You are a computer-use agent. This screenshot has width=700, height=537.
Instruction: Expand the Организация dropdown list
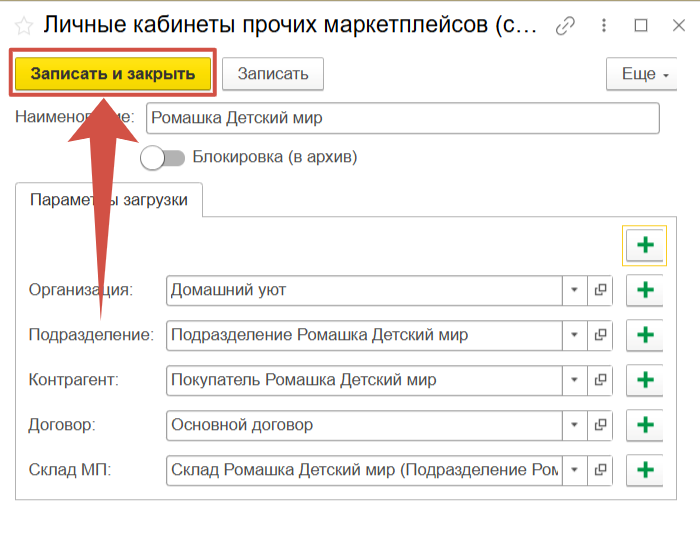575,290
